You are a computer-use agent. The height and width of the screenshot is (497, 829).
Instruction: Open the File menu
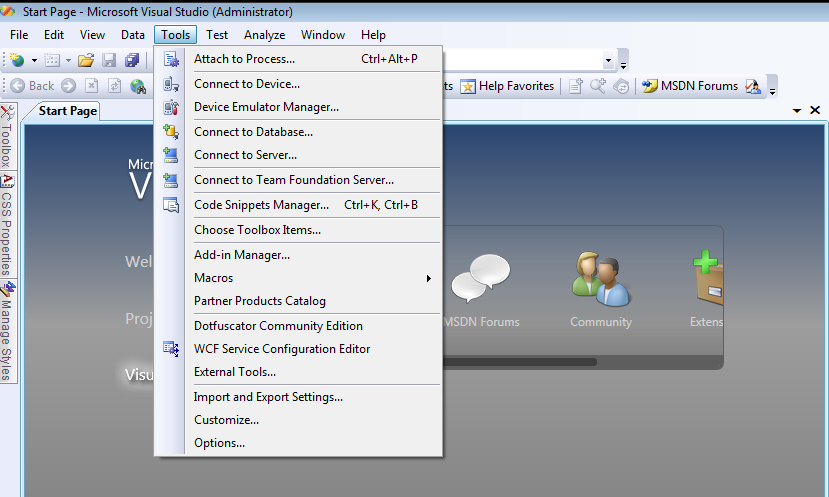click(19, 35)
